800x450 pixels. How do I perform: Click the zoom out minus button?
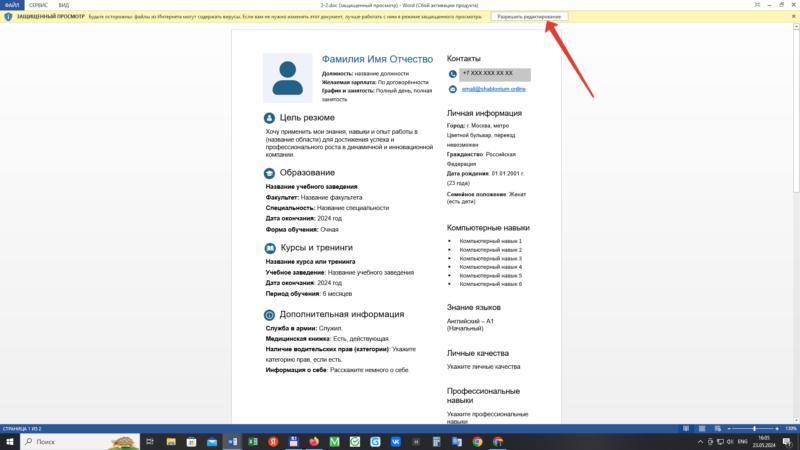coord(729,429)
